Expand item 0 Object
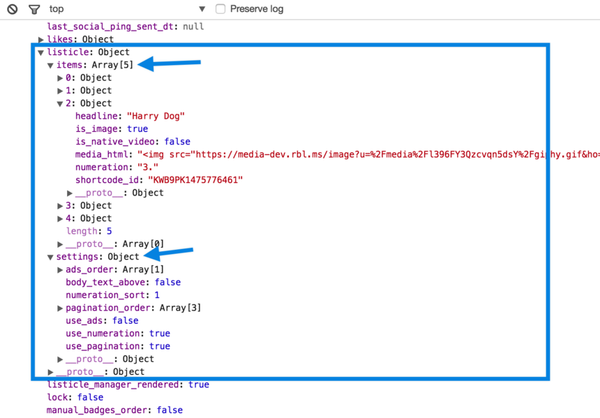 pos(61,77)
